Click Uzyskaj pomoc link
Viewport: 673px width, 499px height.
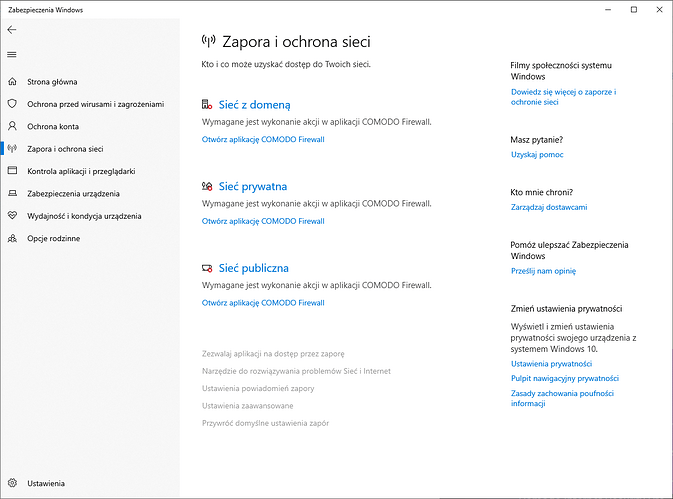537,154
